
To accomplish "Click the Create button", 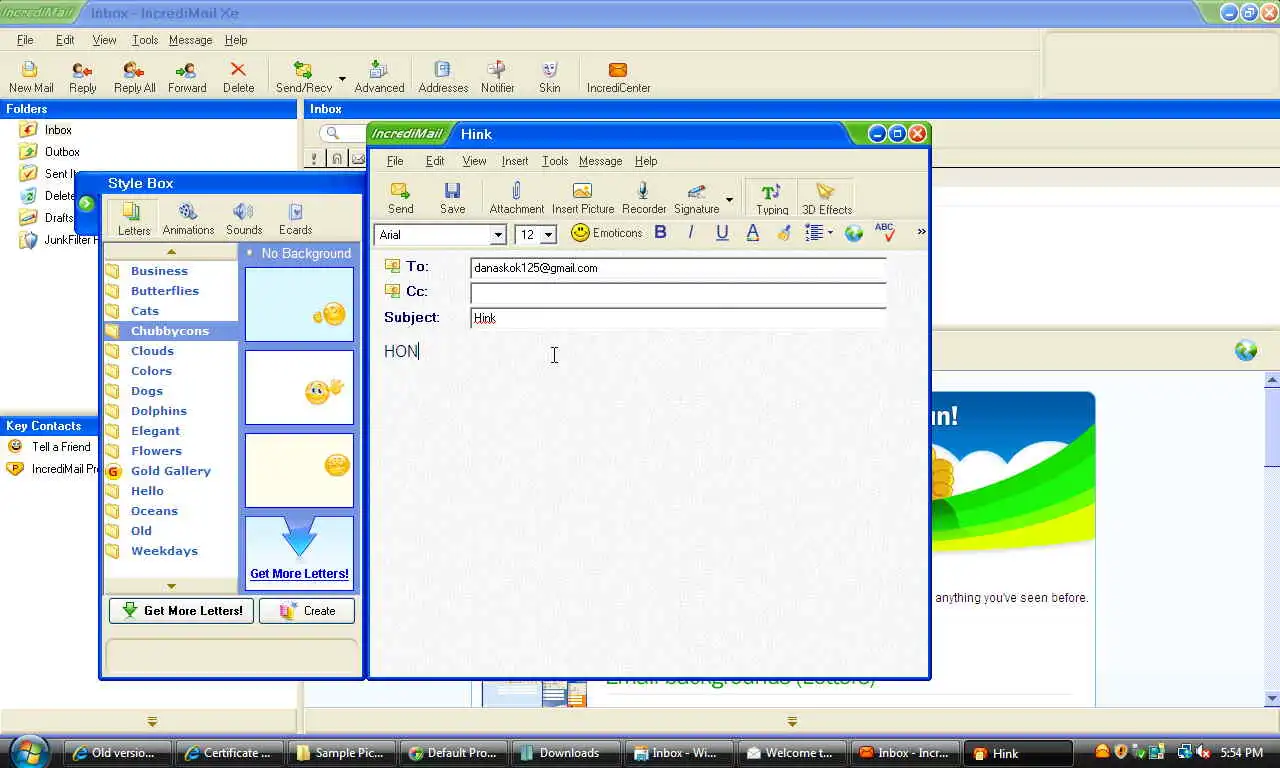I will (307, 611).
